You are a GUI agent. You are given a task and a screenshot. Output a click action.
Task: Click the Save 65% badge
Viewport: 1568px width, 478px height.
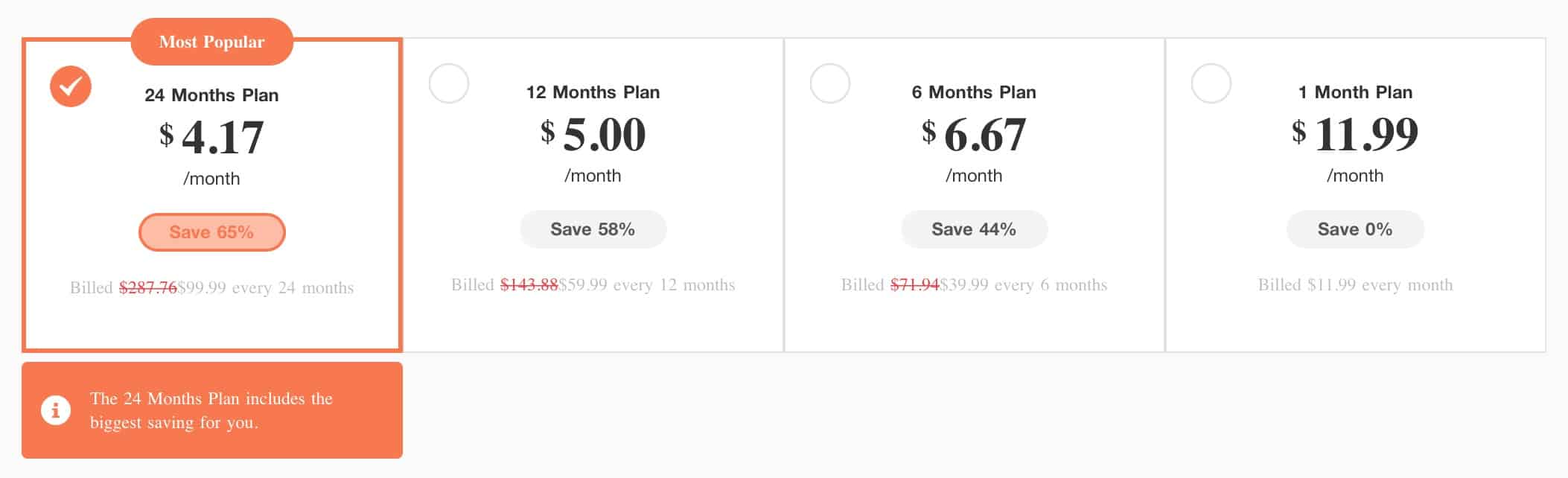pyautogui.click(x=212, y=232)
